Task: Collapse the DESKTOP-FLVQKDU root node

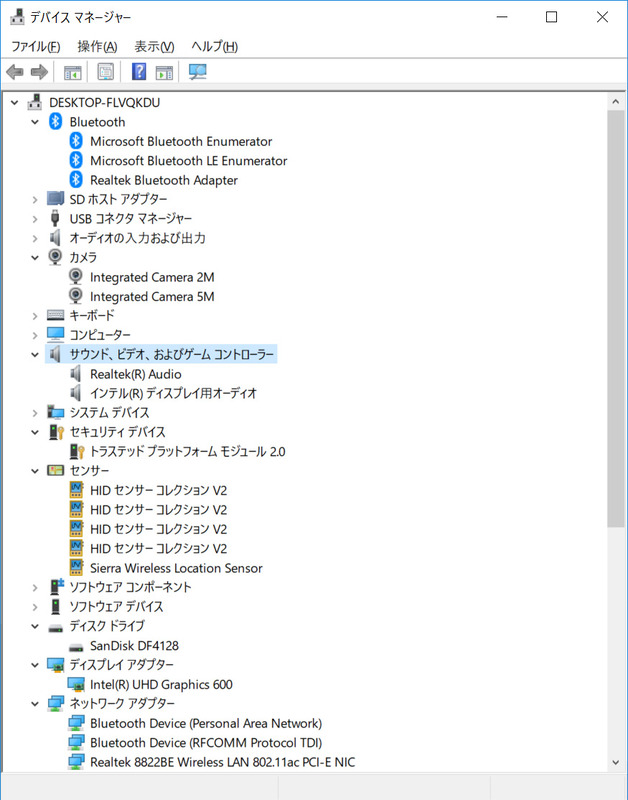Action: (x=15, y=103)
